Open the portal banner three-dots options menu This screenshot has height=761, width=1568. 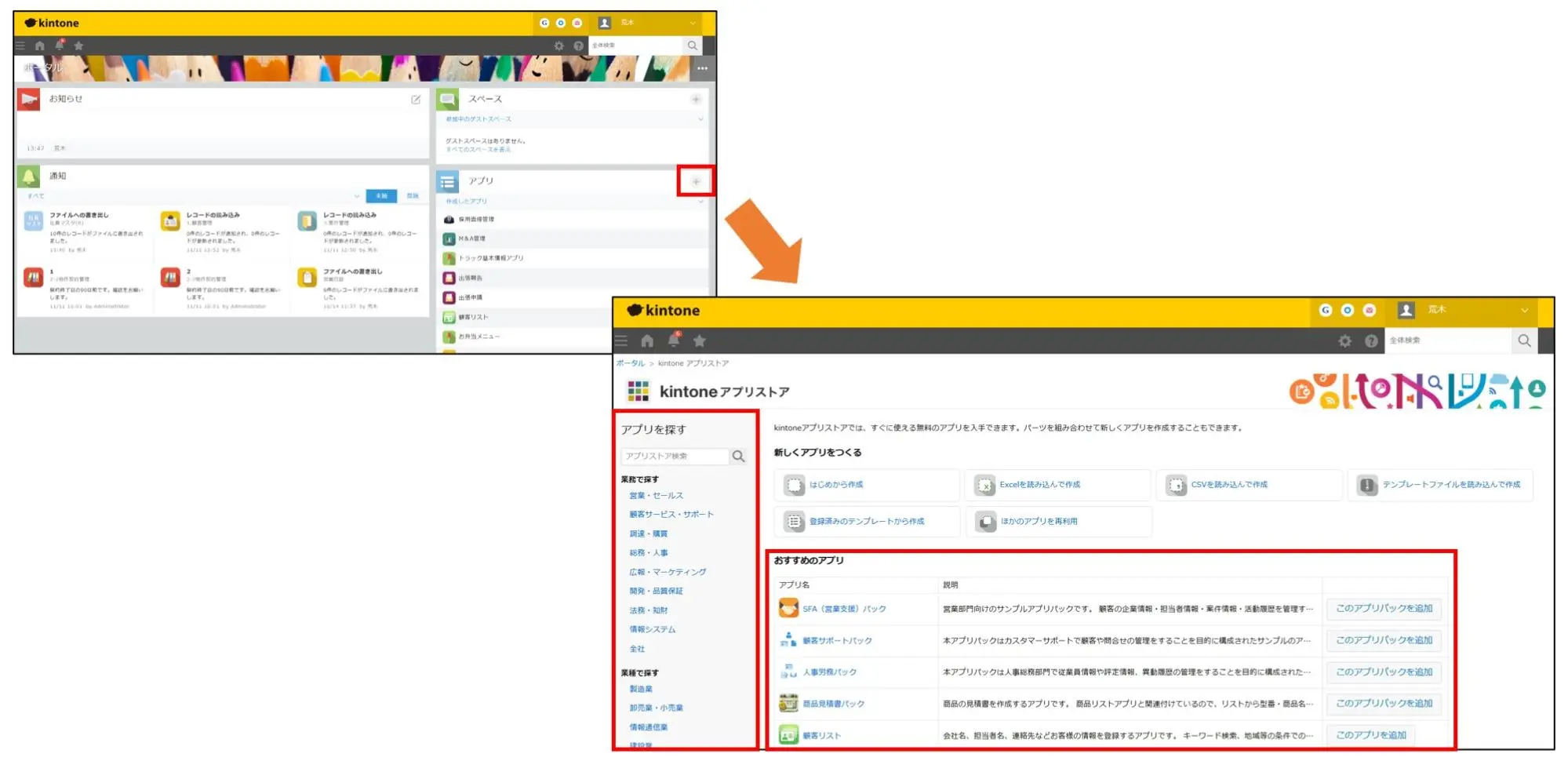point(702,68)
